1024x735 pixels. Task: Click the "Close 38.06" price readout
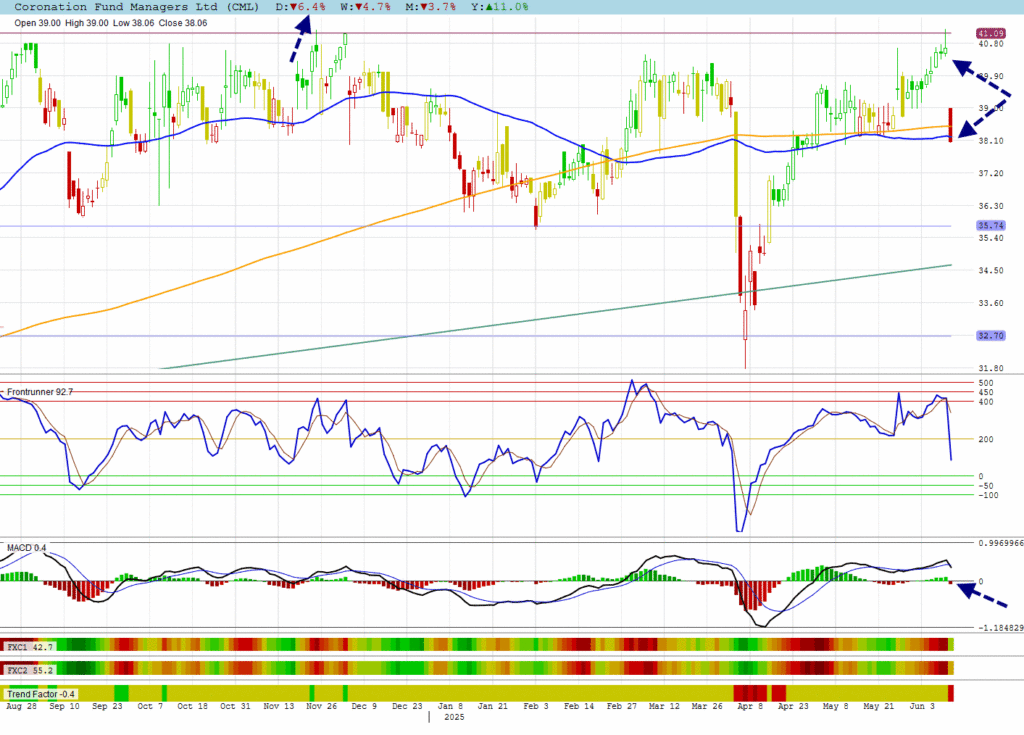click(x=183, y=23)
